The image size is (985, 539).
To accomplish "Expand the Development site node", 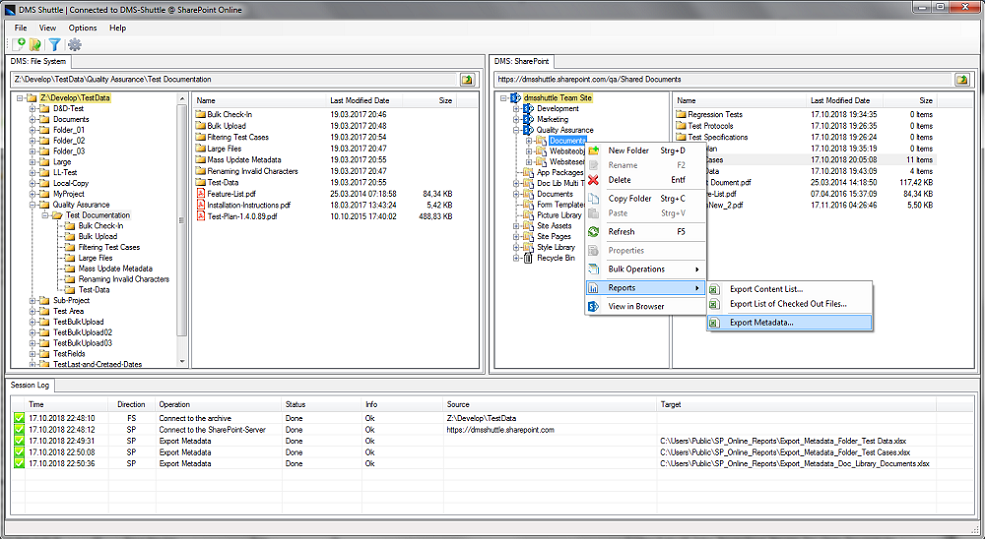I will (516, 109).
